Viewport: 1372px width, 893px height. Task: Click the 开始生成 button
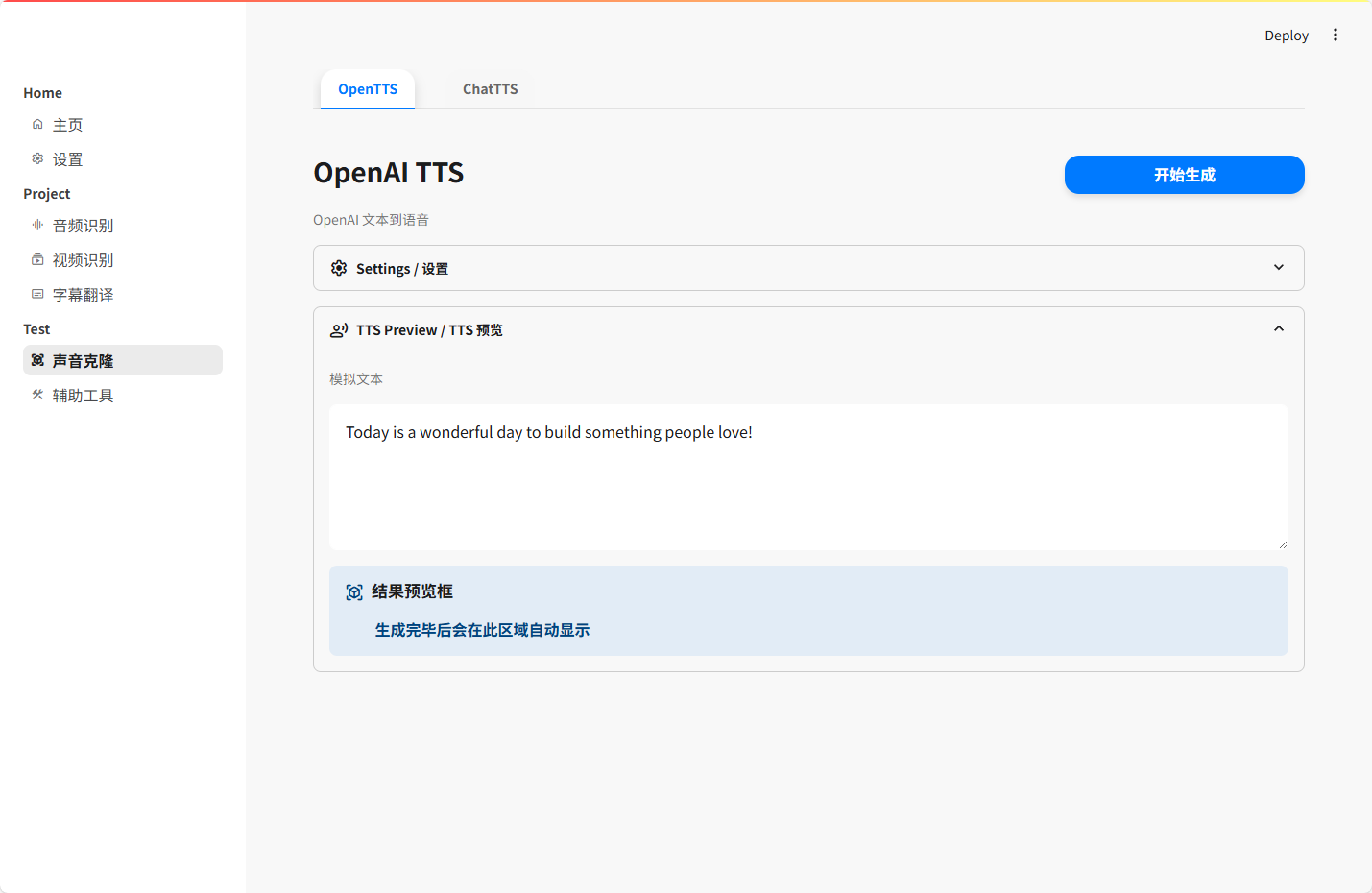click(1184, 175)
